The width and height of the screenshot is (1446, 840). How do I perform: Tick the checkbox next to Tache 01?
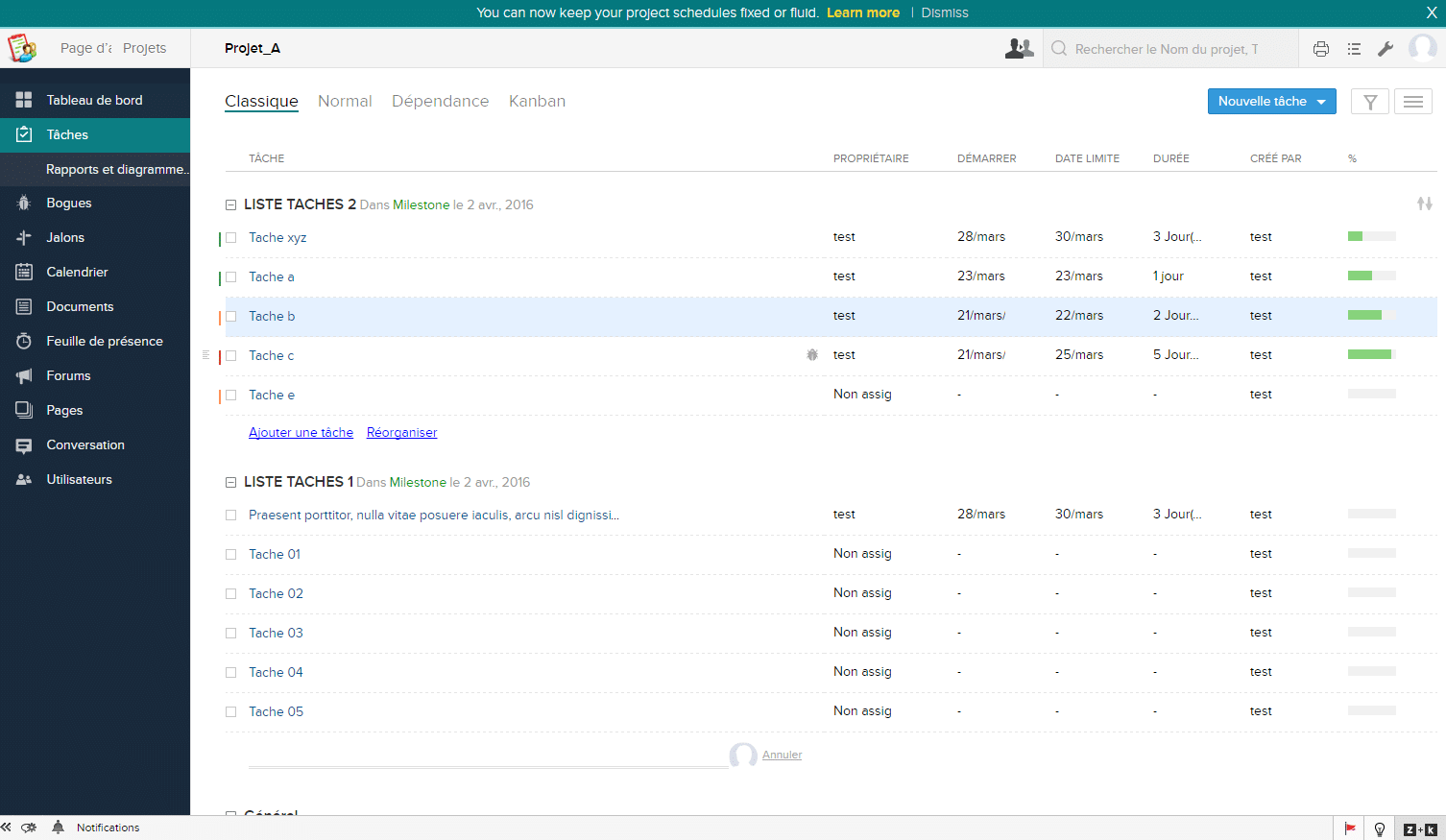point(230,554)
